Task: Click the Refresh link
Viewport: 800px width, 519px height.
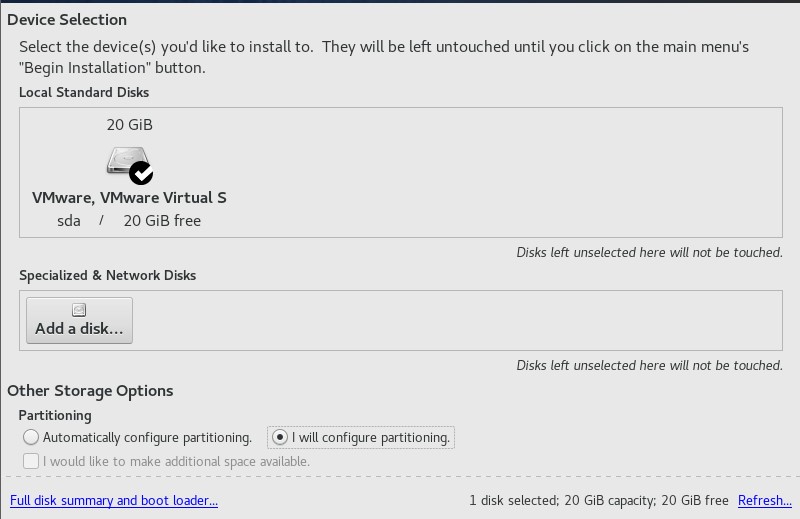Action: click(x=764, y=500)
